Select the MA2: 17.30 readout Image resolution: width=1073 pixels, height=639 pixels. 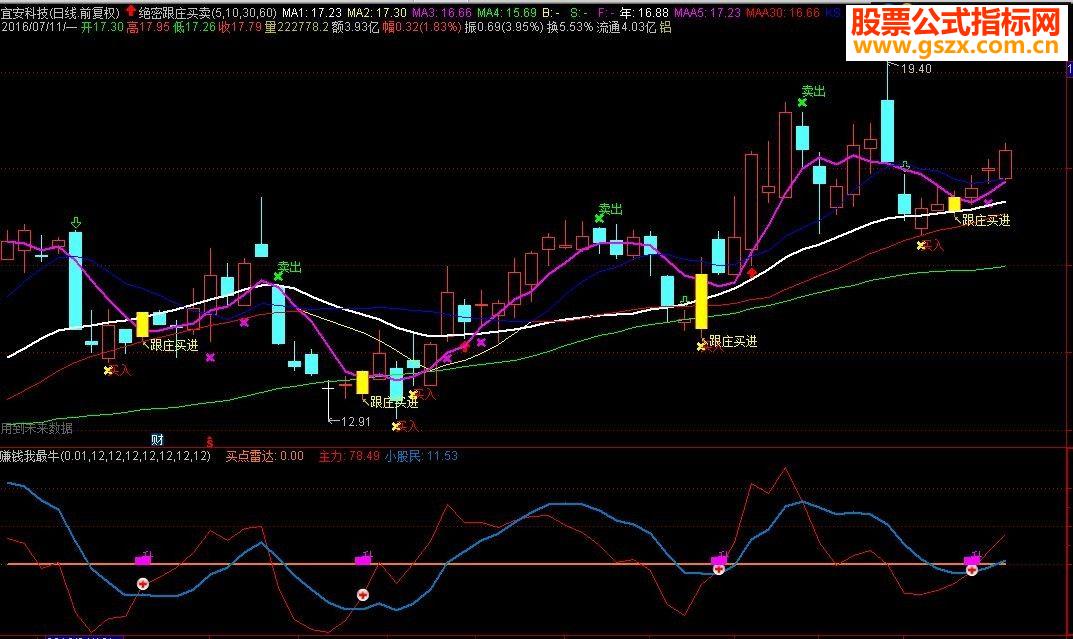[x=376, y=12]
